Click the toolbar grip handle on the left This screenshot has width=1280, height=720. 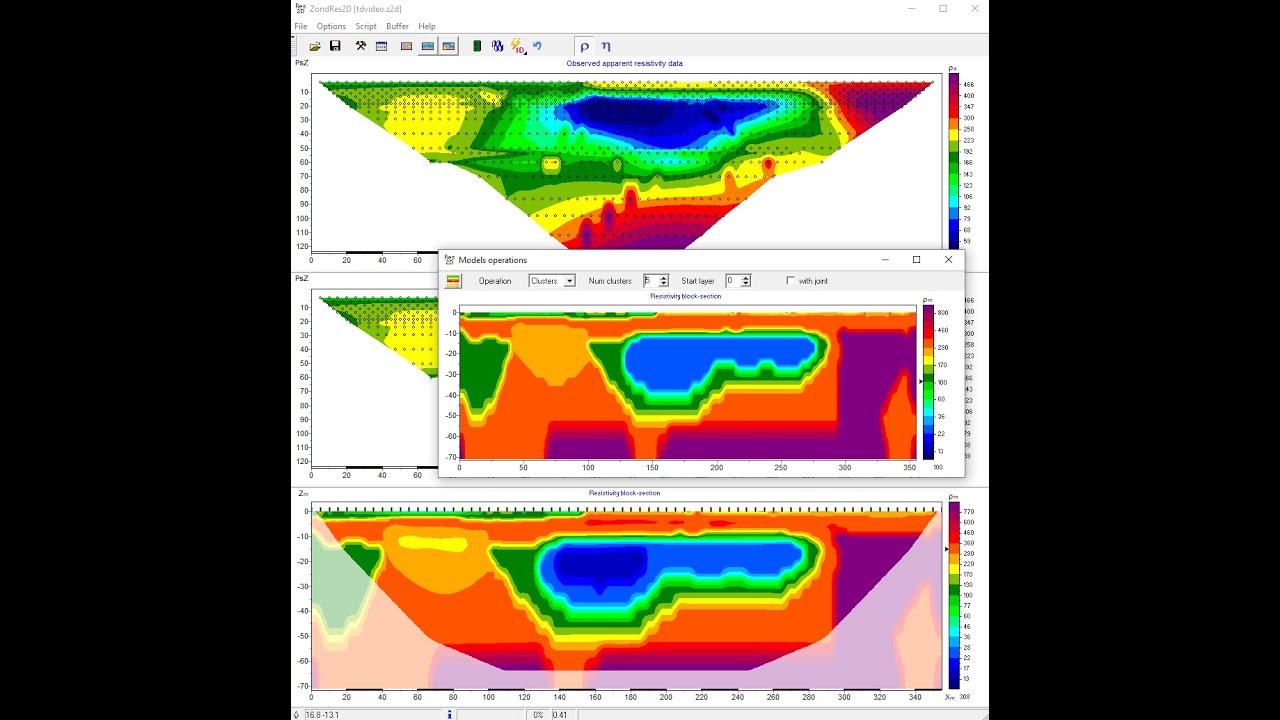click(x=293, y=45)
